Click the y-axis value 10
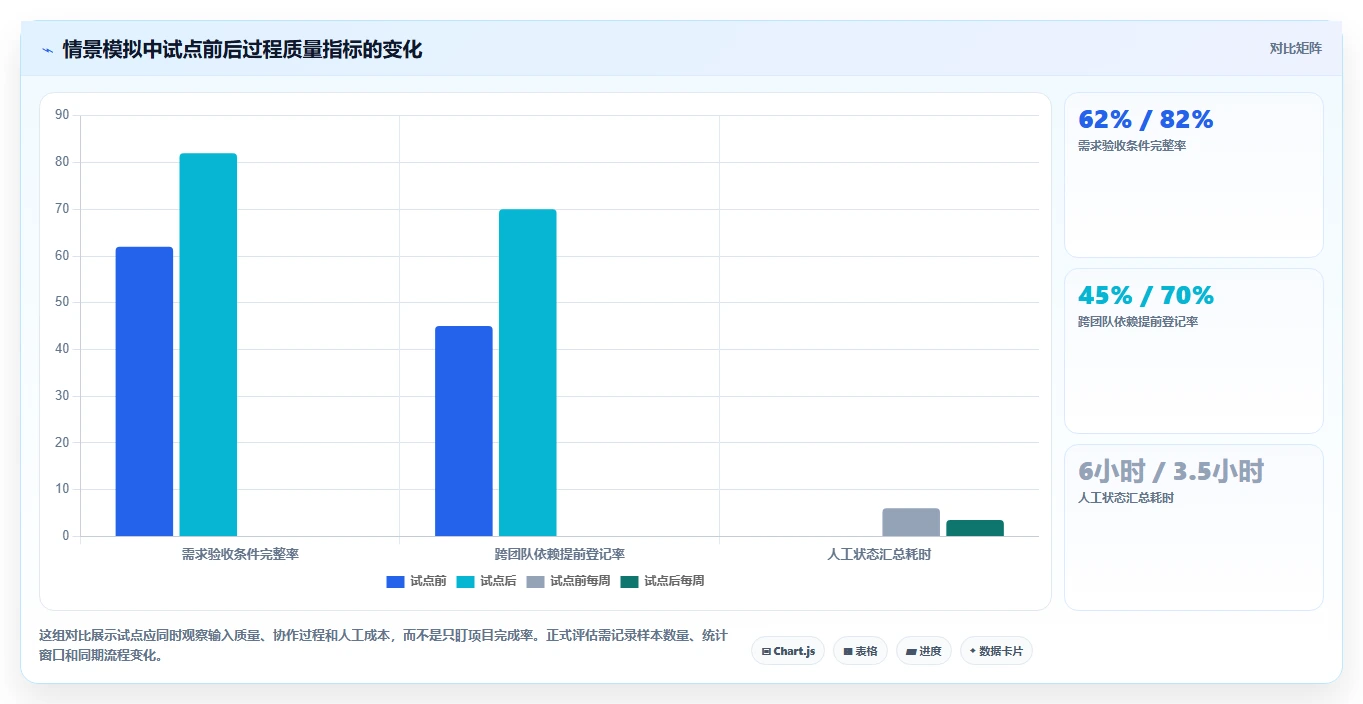1363x704 pixels. click(62, 489)
